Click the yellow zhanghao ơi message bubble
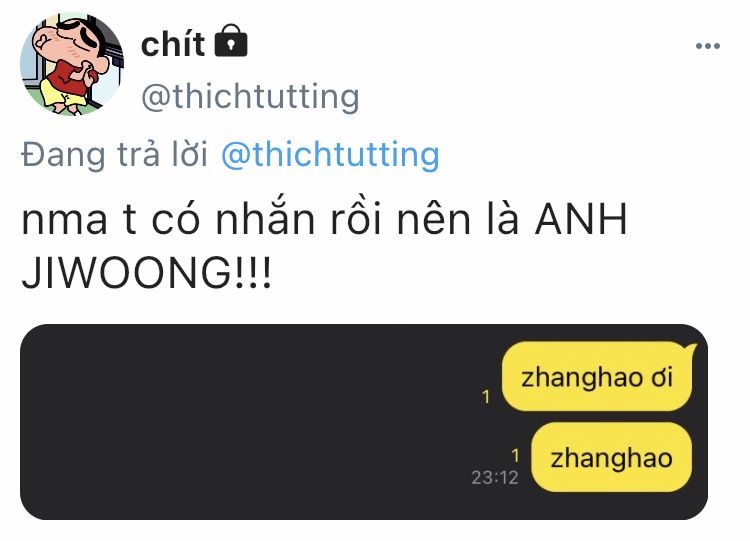750x541 pixels. point(597,376)
